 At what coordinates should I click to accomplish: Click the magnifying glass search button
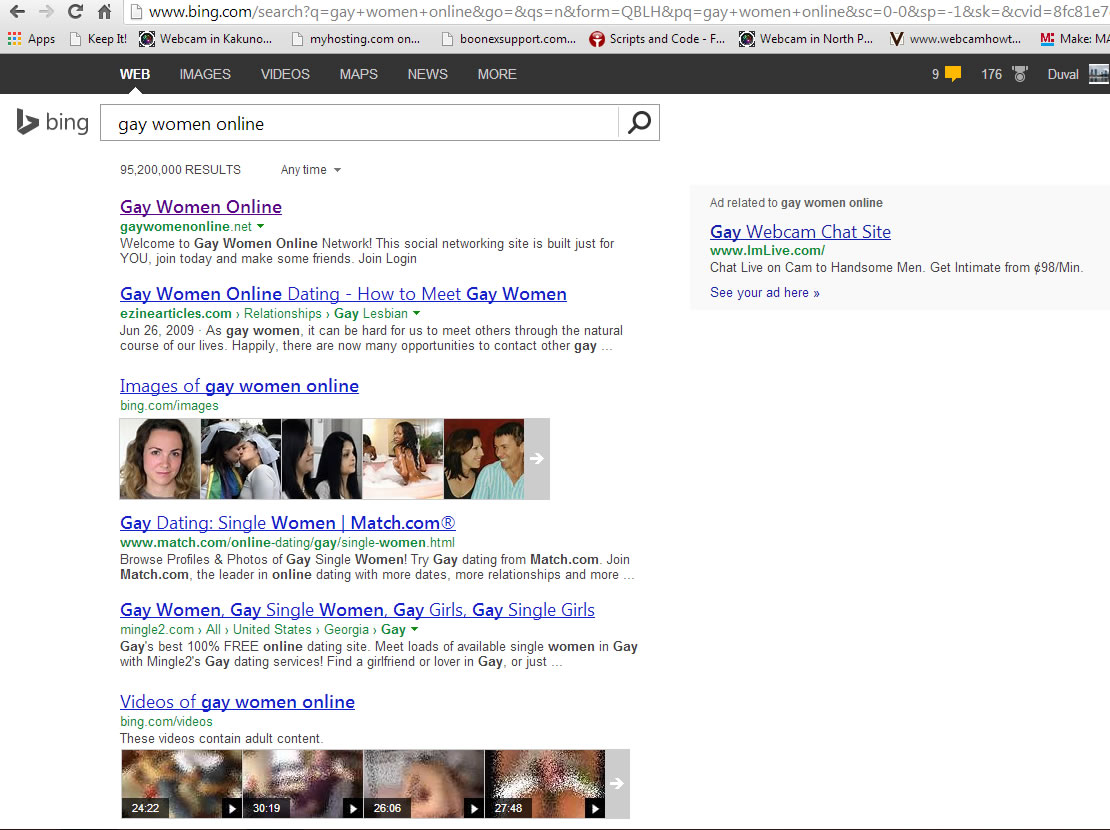tap(639, 123)
